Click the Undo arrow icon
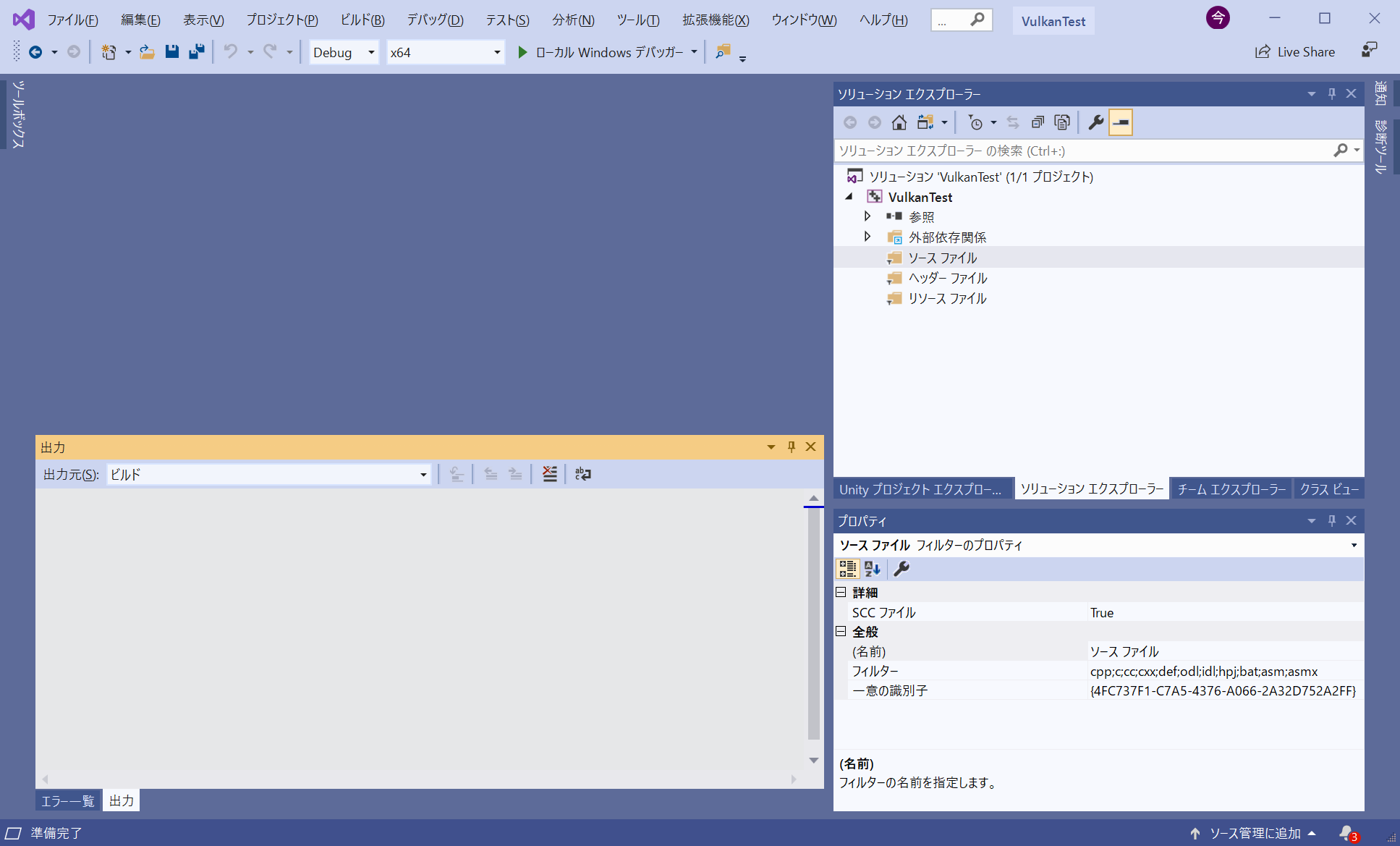Viewport: 1400px width, 846px height. pyautogui.click(x=230, y=51)
